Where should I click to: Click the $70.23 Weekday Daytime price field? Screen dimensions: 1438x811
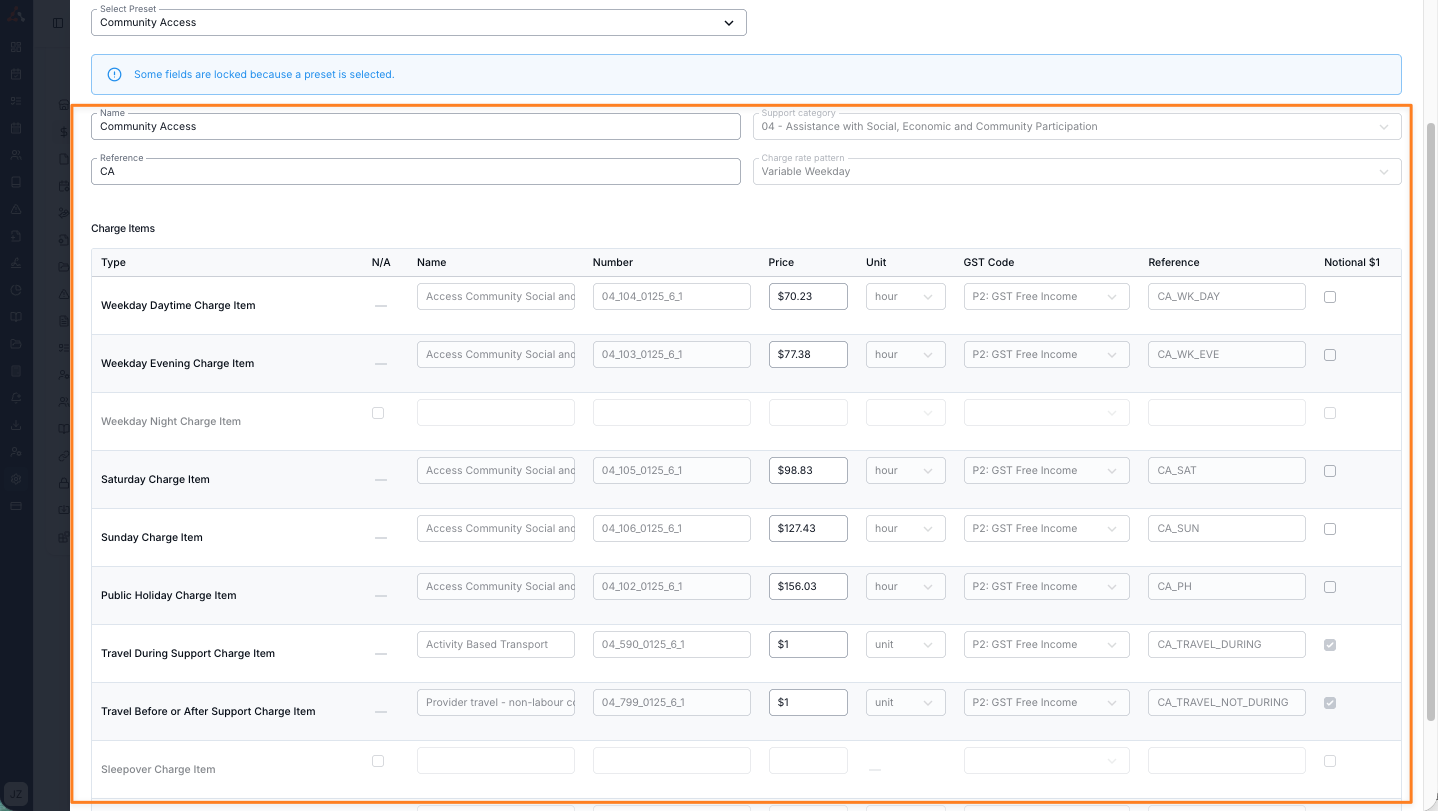(808, 297)
